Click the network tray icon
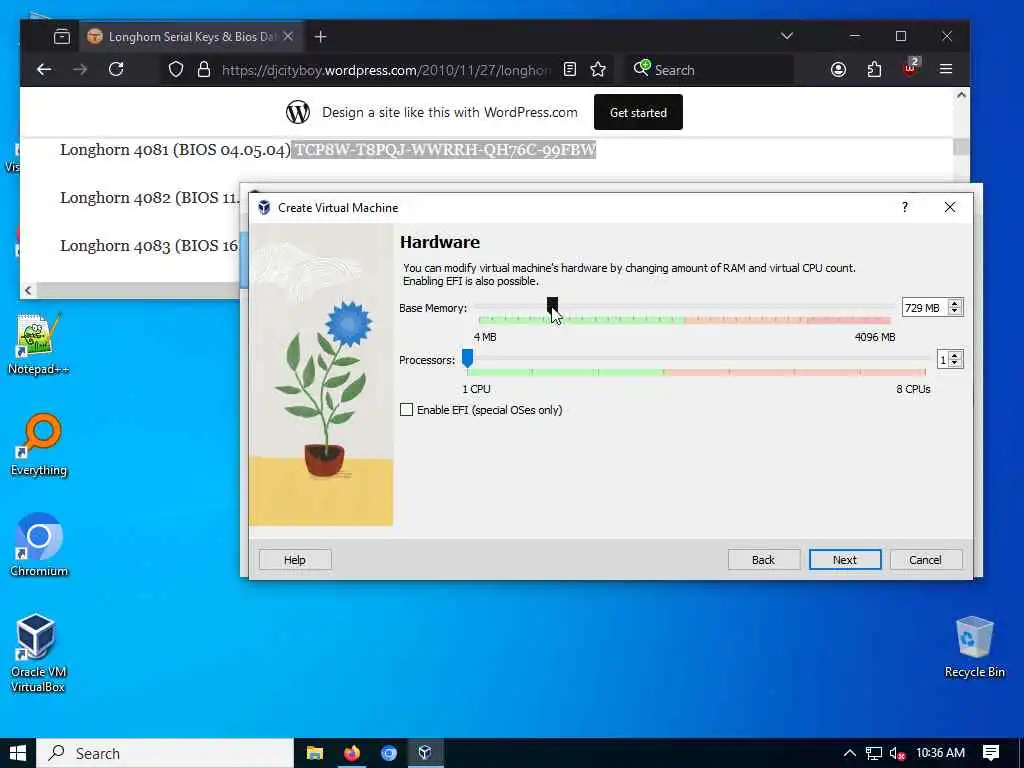 [x=874, y=754]
